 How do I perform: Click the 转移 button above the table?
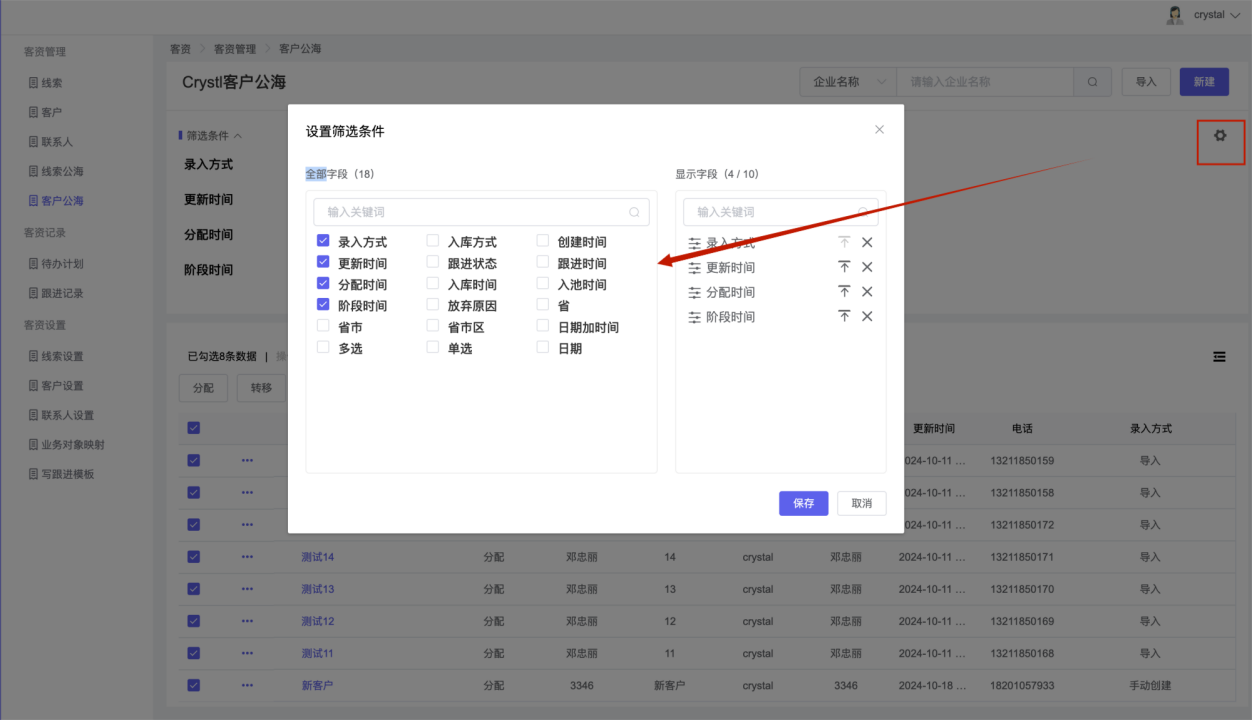[261, 388]
